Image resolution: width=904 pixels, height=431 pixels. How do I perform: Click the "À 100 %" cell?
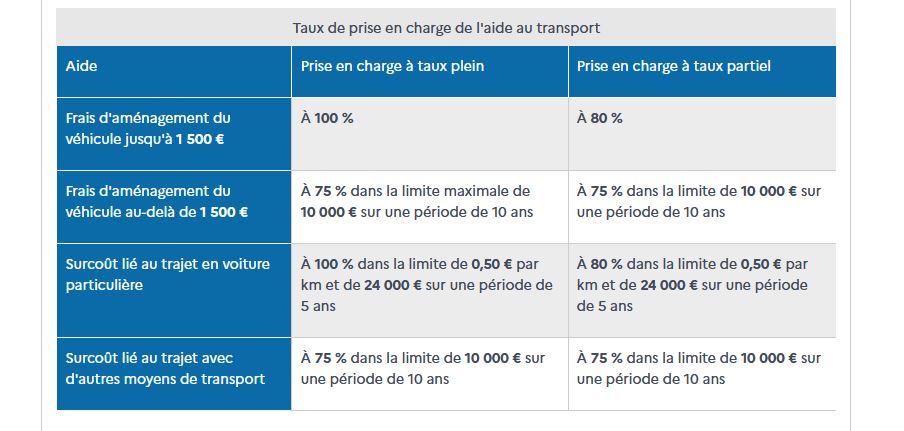click(327, 118)
